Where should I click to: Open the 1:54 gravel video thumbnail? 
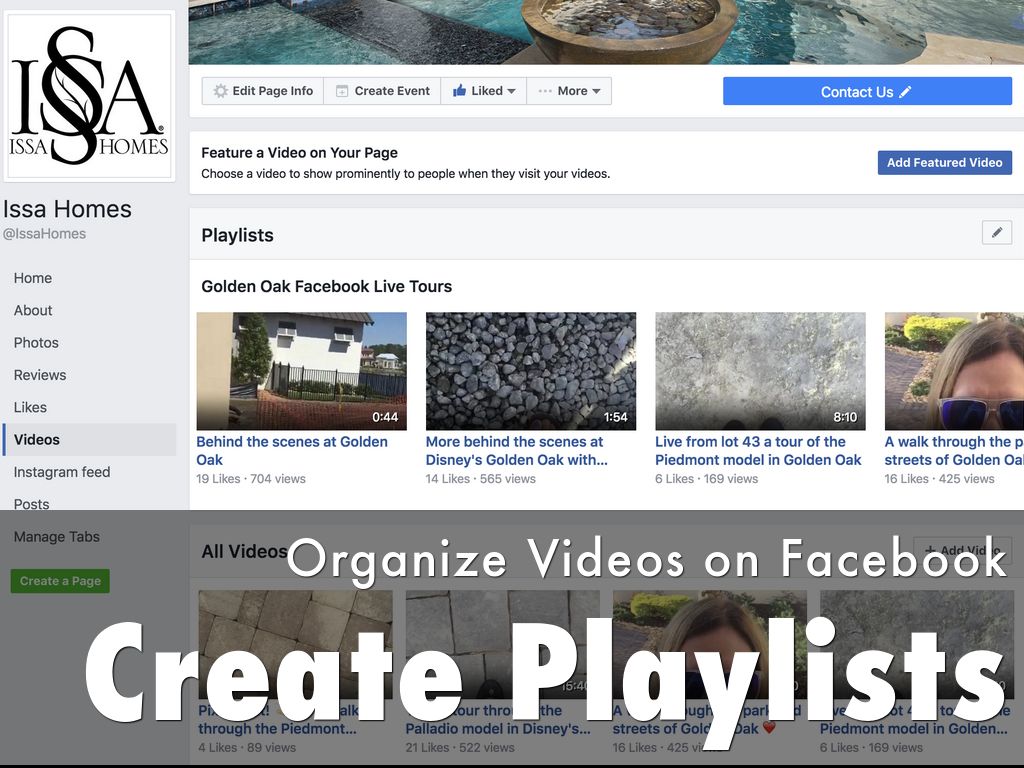point(530,371)
